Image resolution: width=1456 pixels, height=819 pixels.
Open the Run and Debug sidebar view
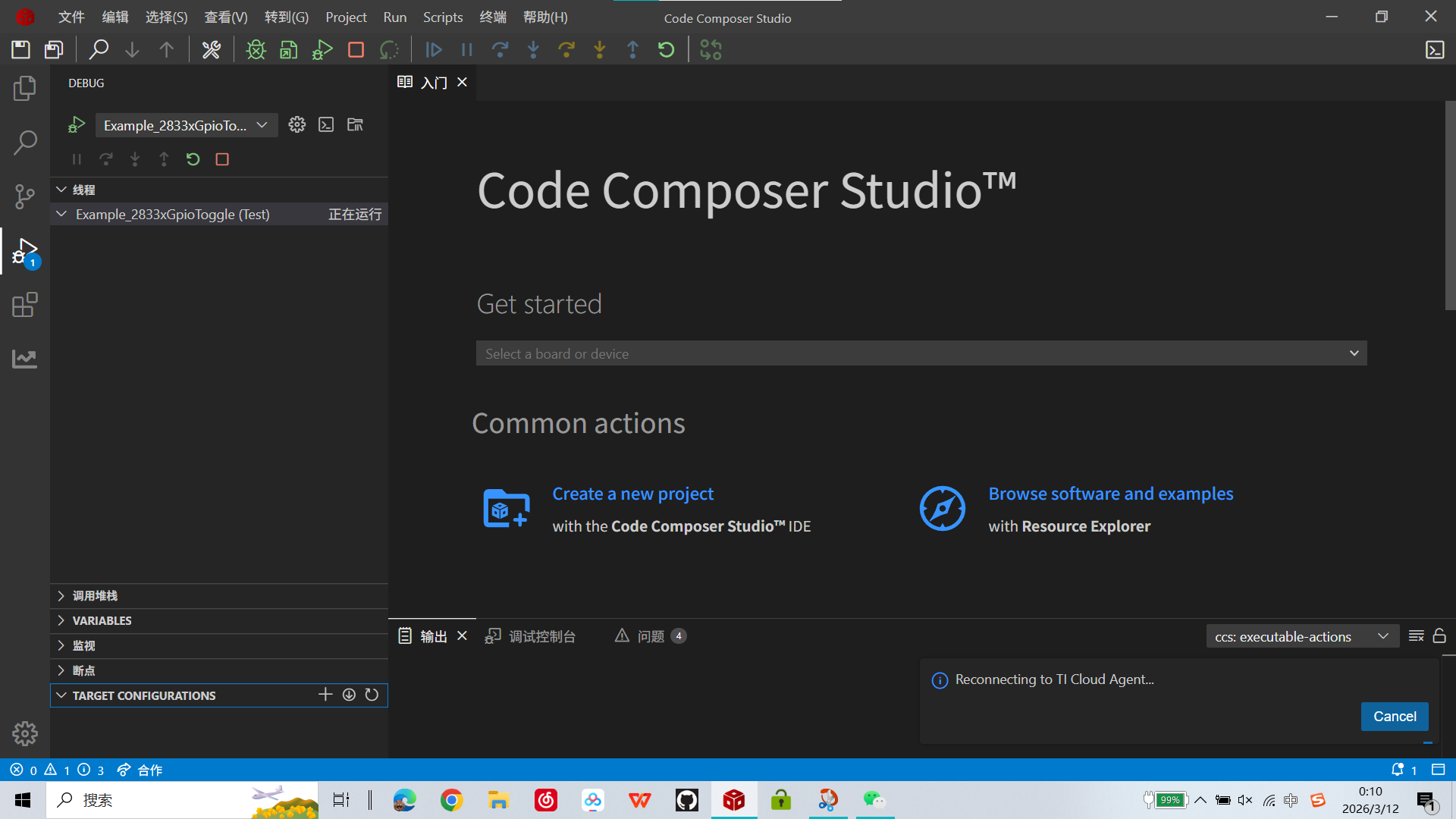24,252
